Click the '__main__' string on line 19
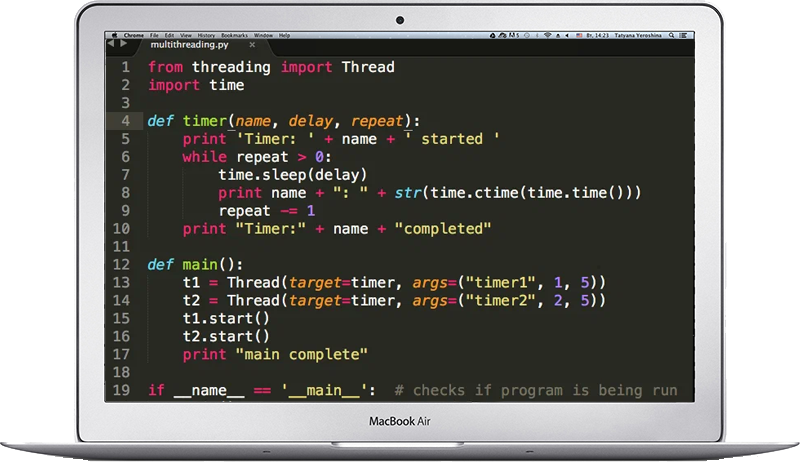The image size is (800, 464). 324,390
